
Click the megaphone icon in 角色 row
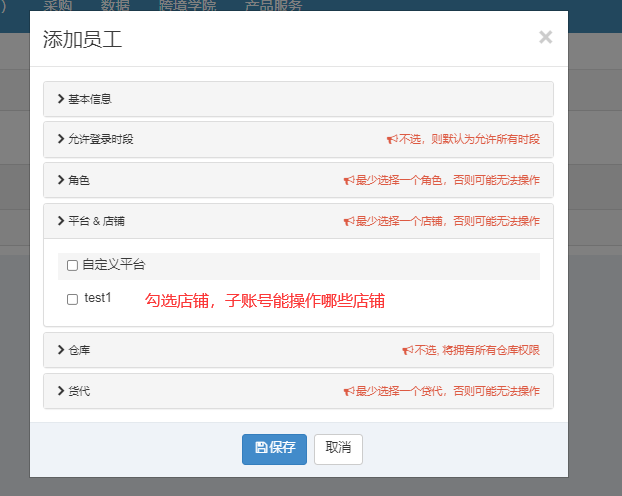(349, 181)
